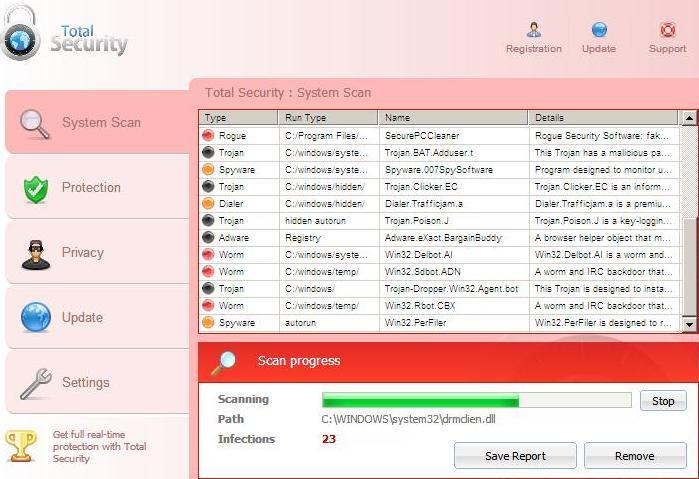Click dark icon on Trojan.Poison.J row
This screenshot has height=479, width=699.
tap(208, 220)
